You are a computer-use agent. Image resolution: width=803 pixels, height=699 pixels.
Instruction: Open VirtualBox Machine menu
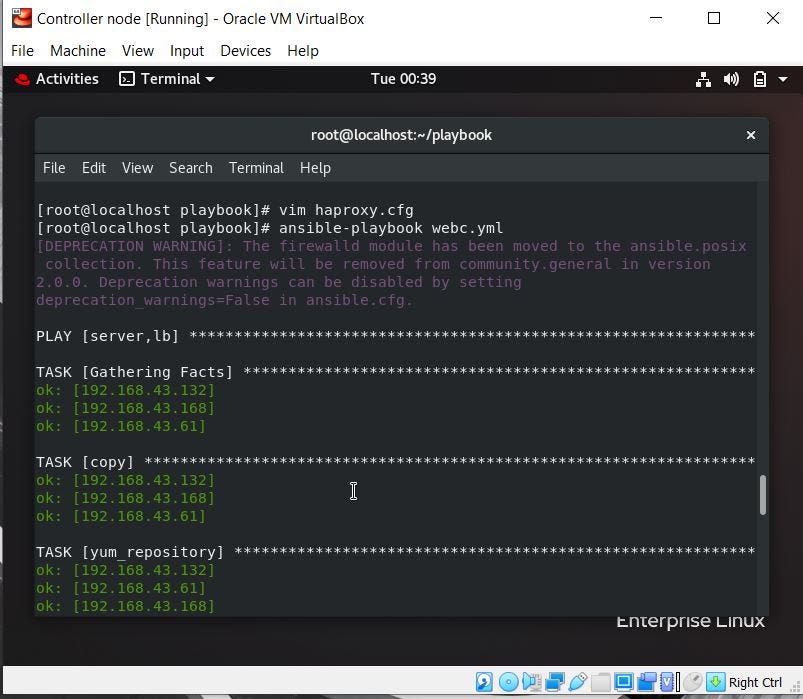pyautogui.click(x=78, y=51)
